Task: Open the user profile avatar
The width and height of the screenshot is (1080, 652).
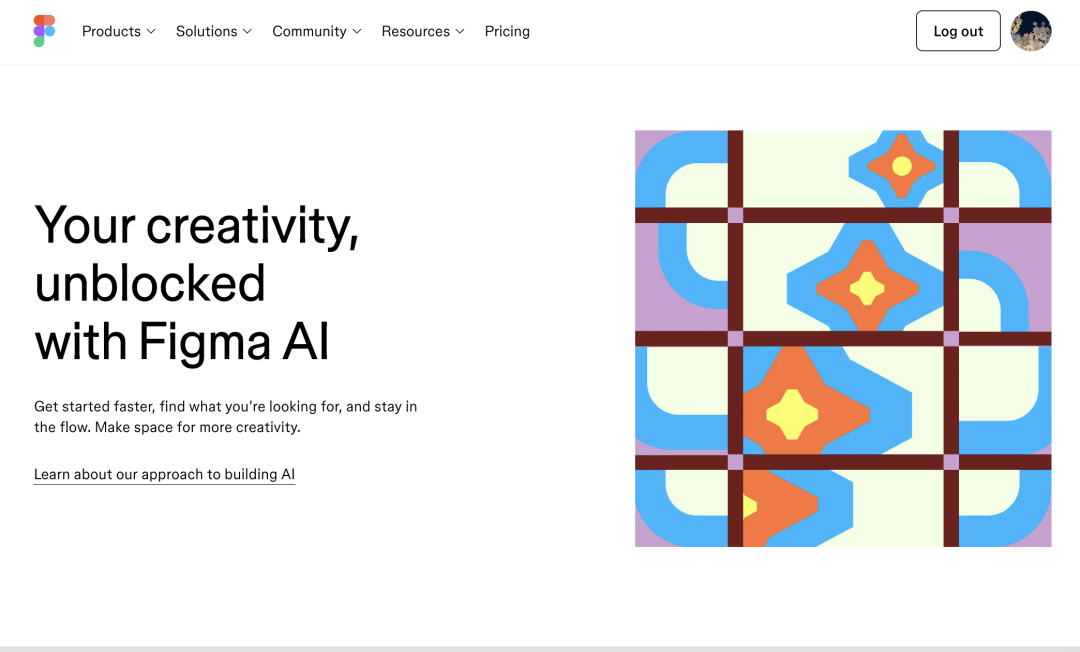Action: pyautogui.click(x=1030, y=31)
